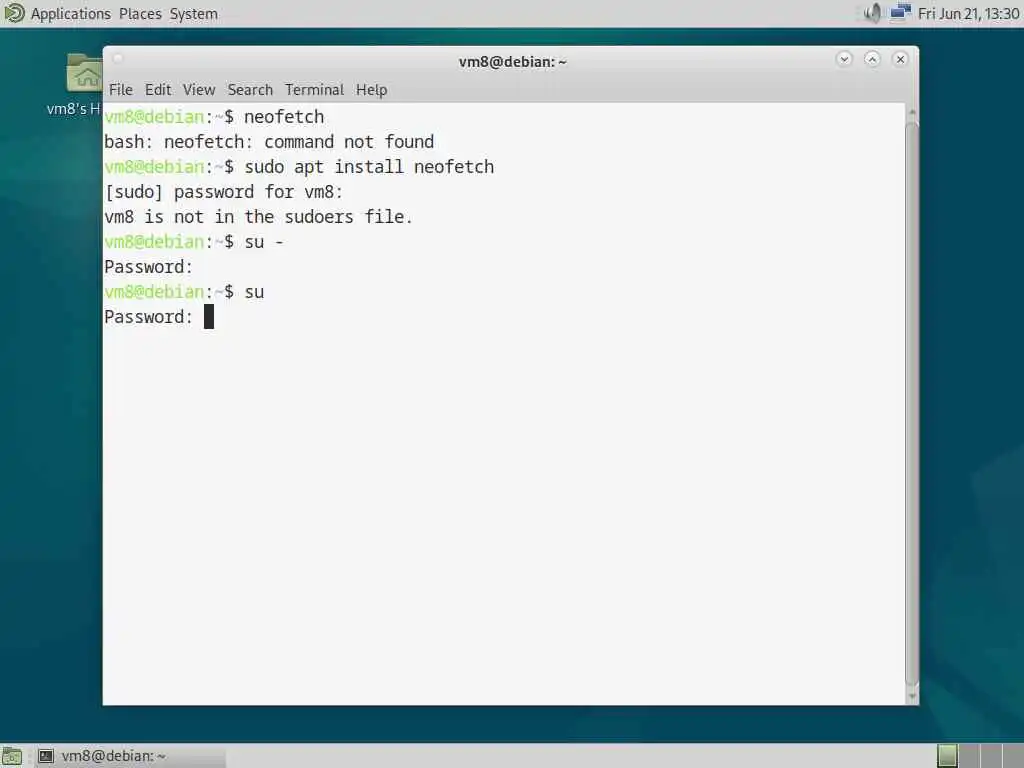Click the scrollbar up arrow

pos(912,113)
